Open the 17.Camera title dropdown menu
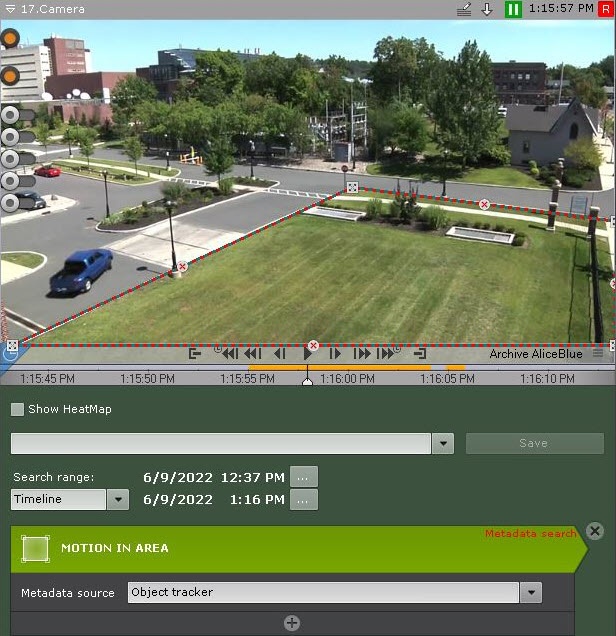The height and width of the screenshot is (636, 616). (x=9, y=9)
